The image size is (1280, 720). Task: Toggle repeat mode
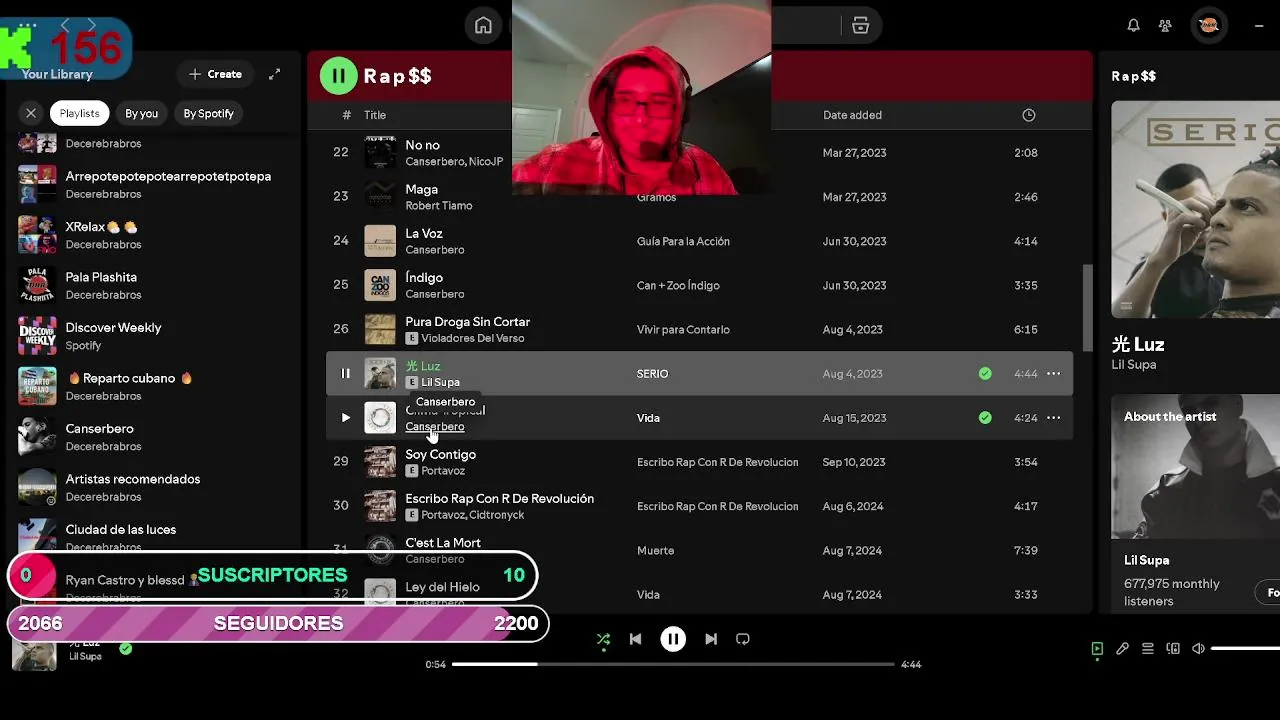coord(743,639)
